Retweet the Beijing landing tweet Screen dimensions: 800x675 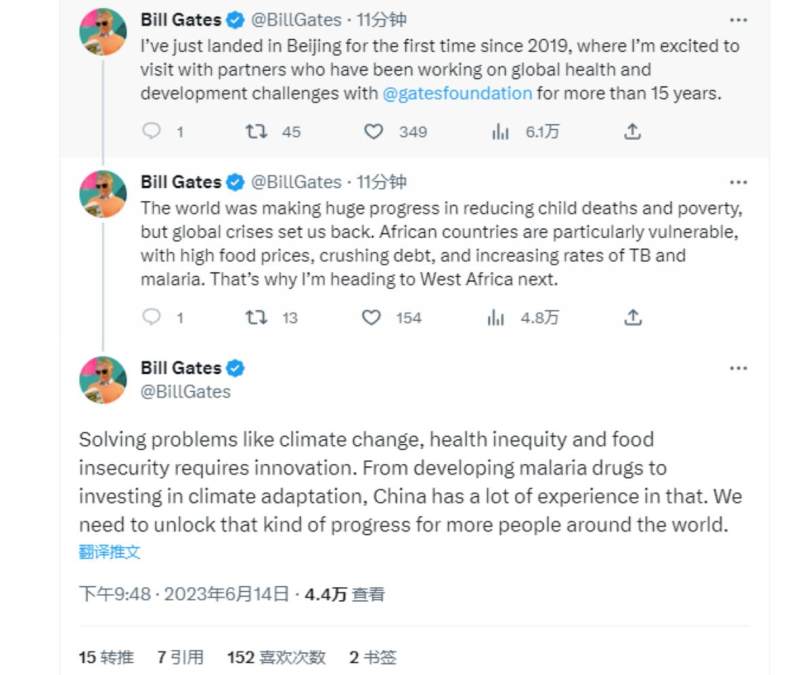[x=255, y=132]
